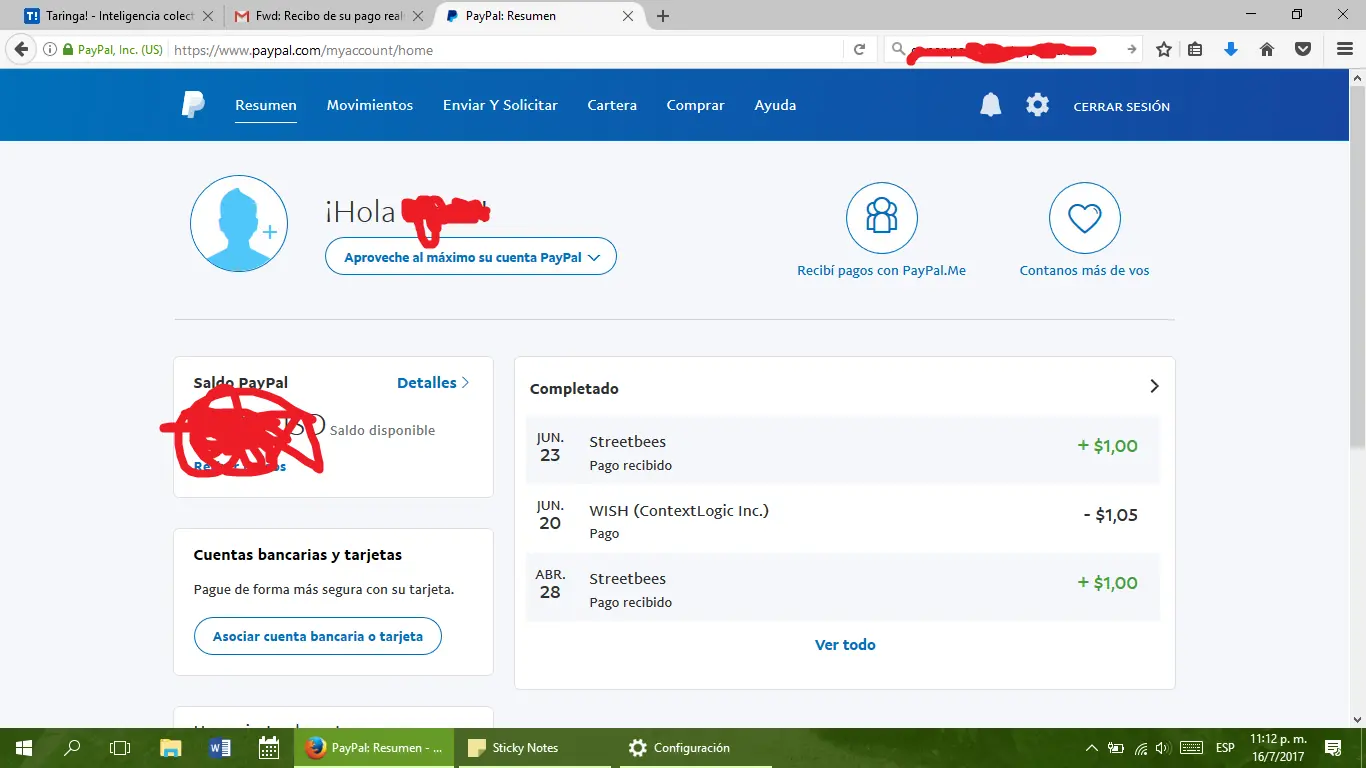The width and height of the screenshot is (1366, 768).
Task: Open the Firefox downloads arrow
Action: click(1231, 49)
